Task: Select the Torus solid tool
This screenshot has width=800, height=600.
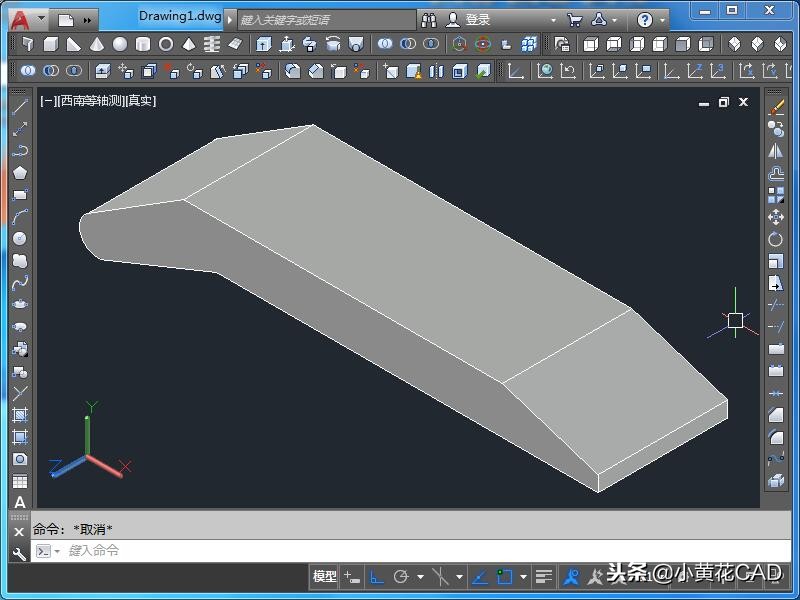Action: pyautogui.click(x=166, y=45)
